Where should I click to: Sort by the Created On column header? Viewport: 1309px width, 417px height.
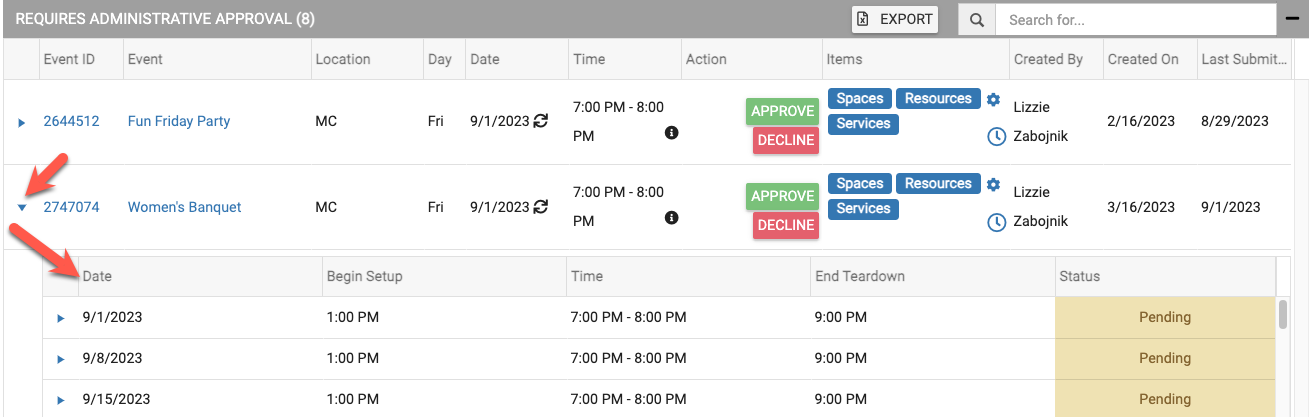(1143, 59)
